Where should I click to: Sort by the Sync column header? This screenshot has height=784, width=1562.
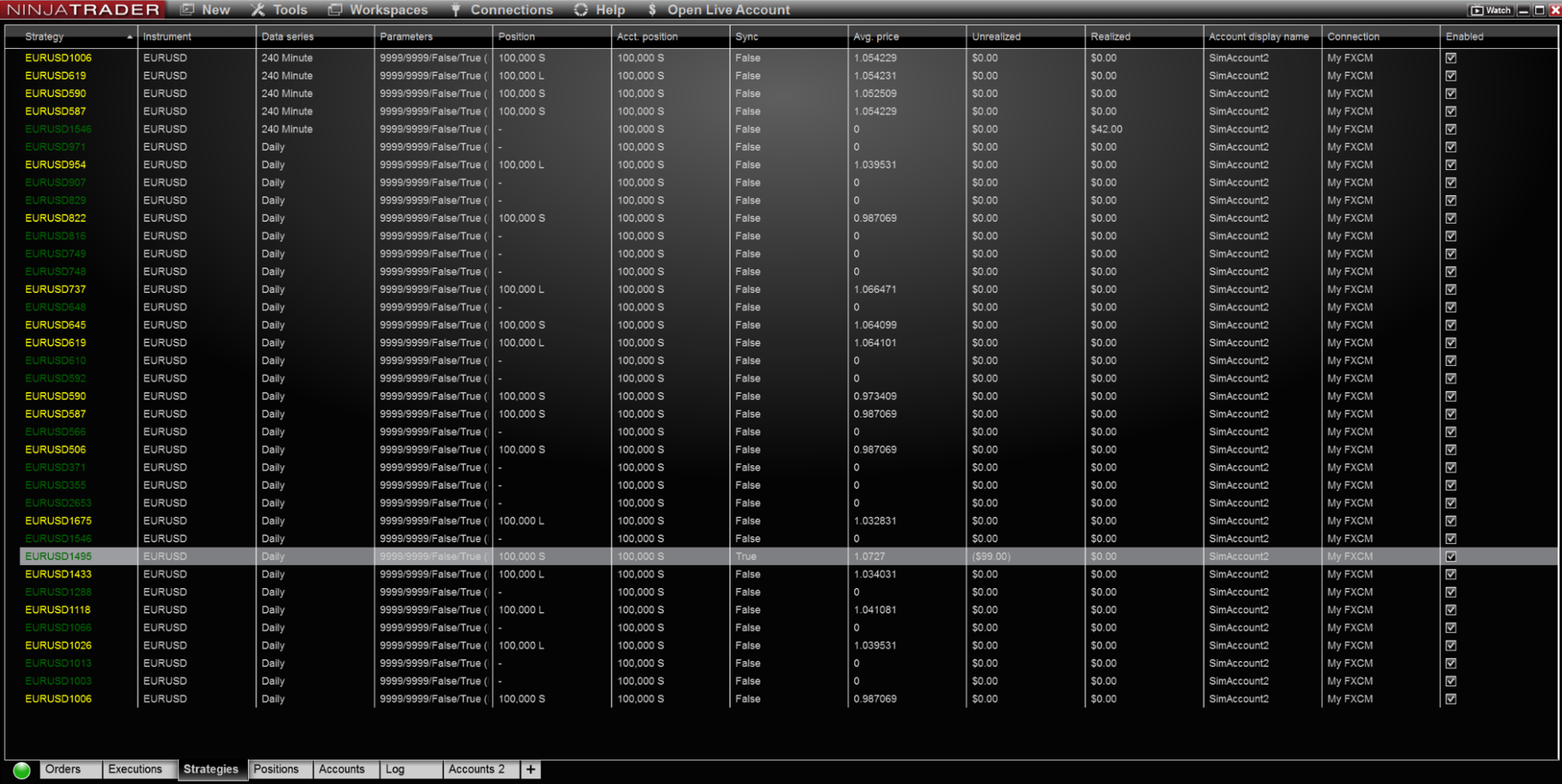click(789, 37)
